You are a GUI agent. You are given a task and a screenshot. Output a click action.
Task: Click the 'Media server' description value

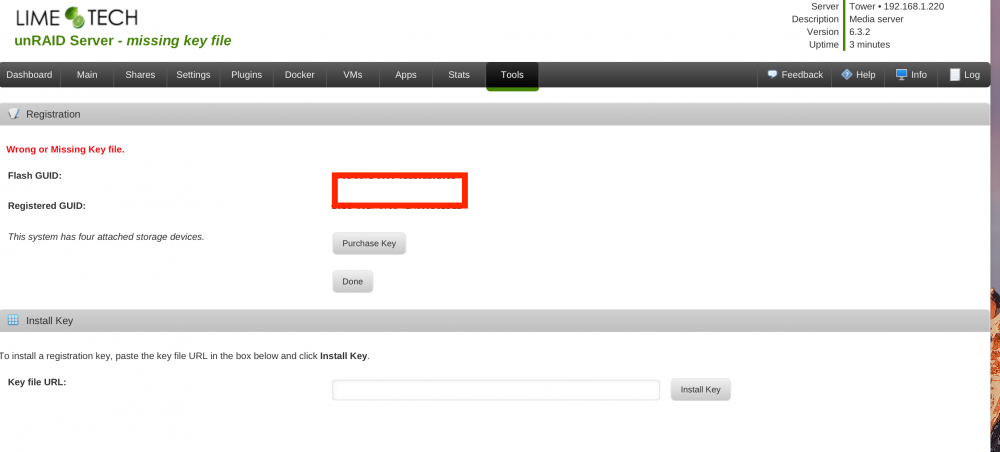(876, 19)
